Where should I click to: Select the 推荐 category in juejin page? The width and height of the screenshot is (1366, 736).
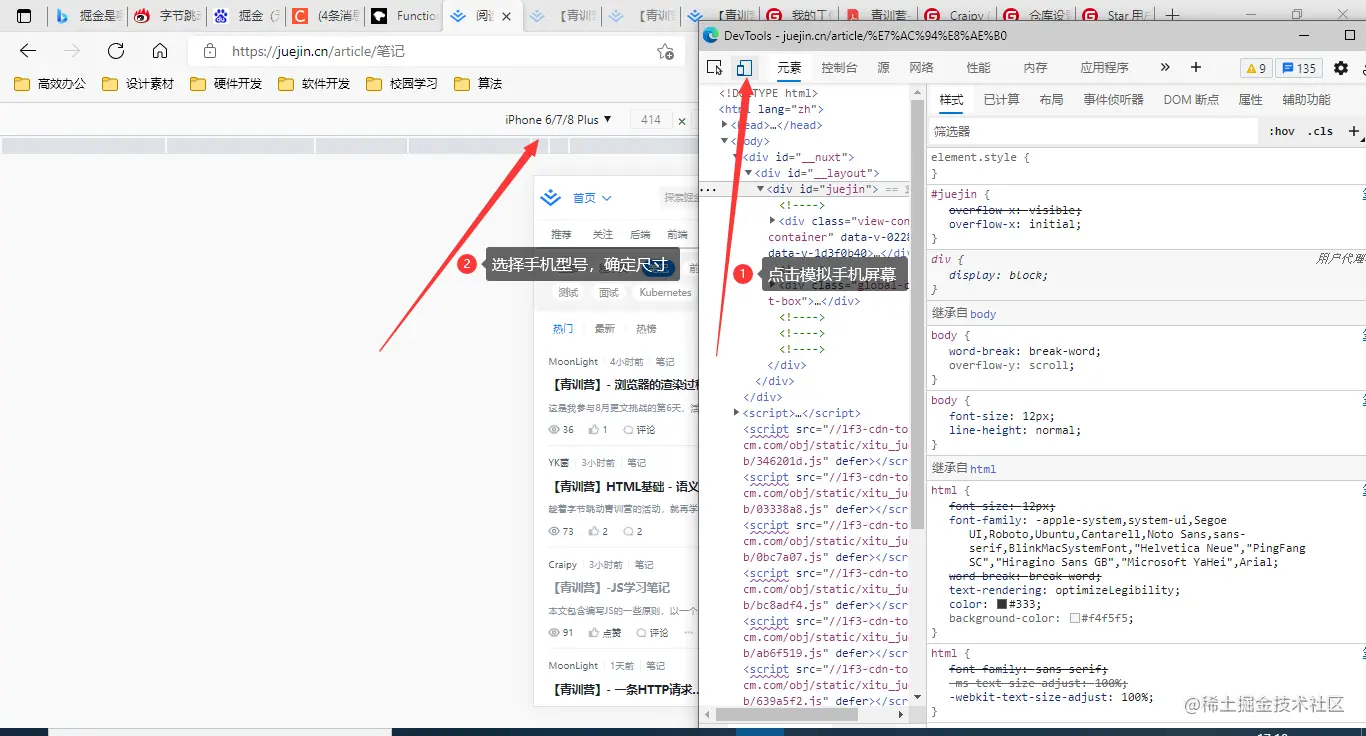561,234
